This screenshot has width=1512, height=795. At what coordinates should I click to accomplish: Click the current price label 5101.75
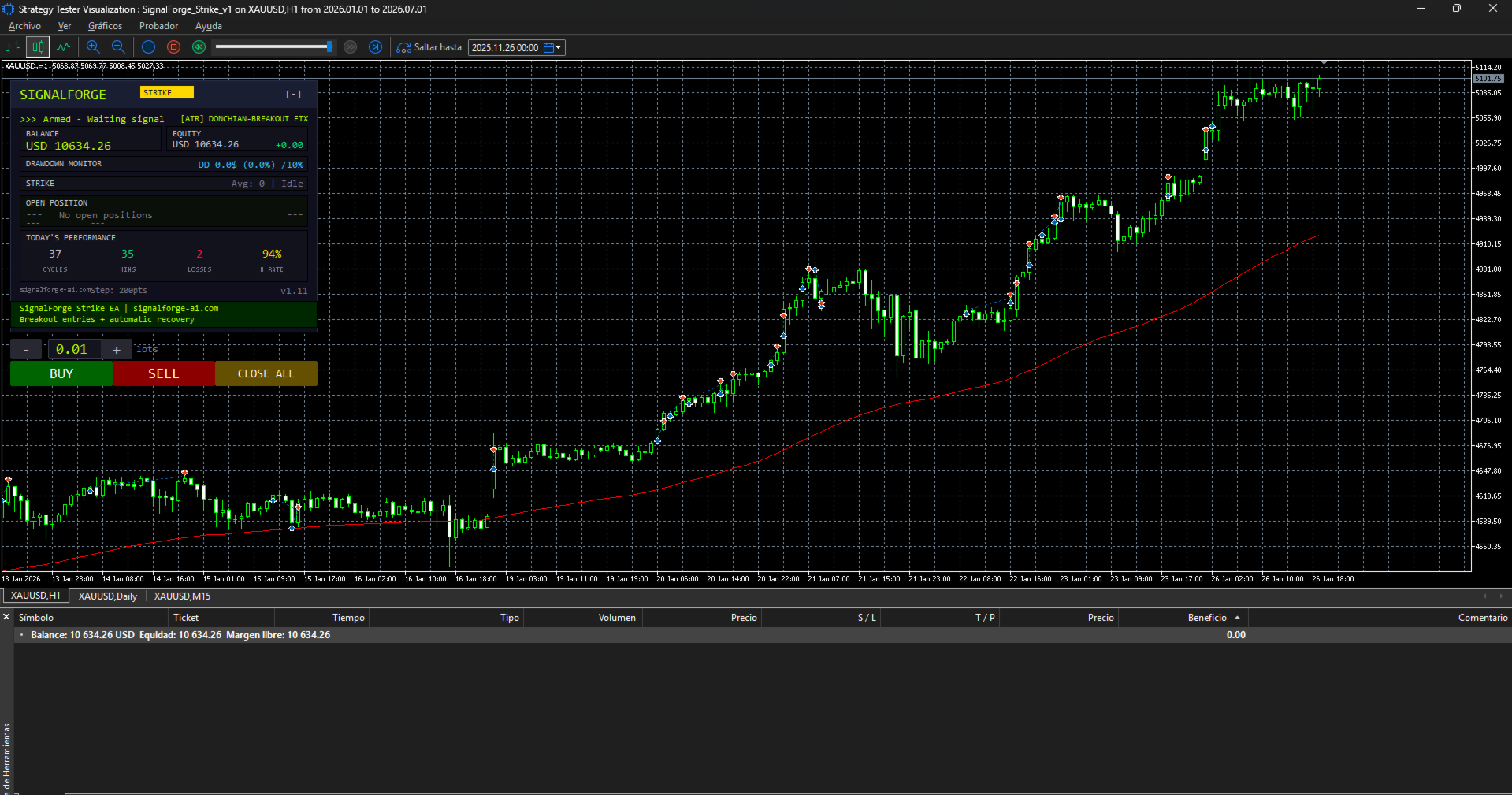click(1488, 79)
